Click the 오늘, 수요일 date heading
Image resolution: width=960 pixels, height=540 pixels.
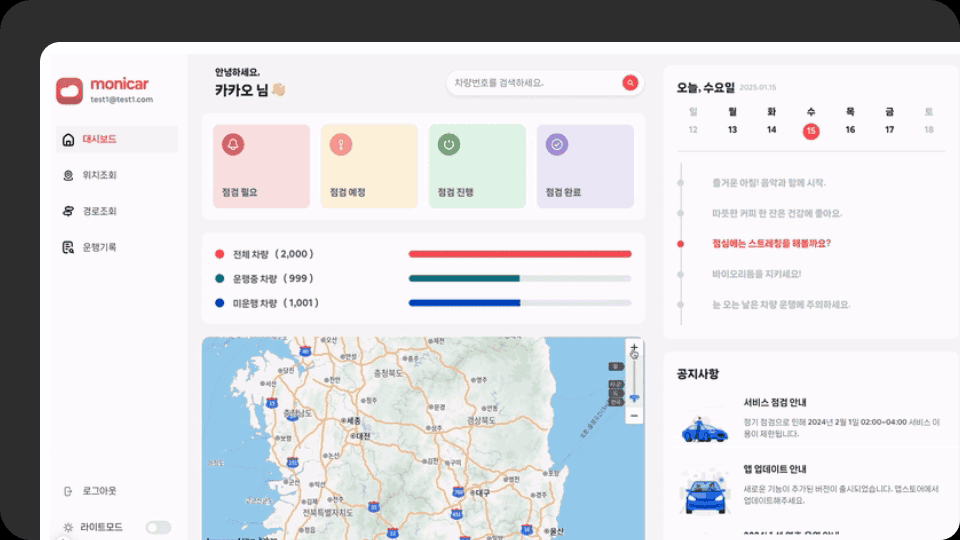click(x=705, y=88)
